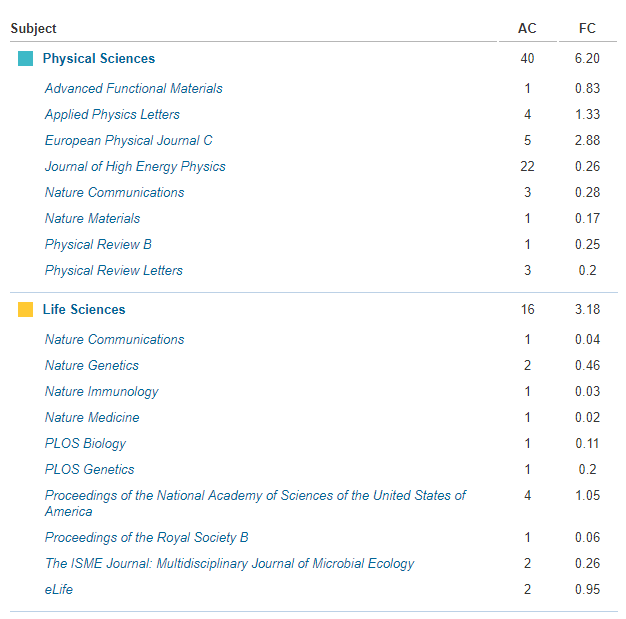Viewport: 626px width, 619px height.
Task: Open Nature Communications under Physical Sciences
Action: 115,192
